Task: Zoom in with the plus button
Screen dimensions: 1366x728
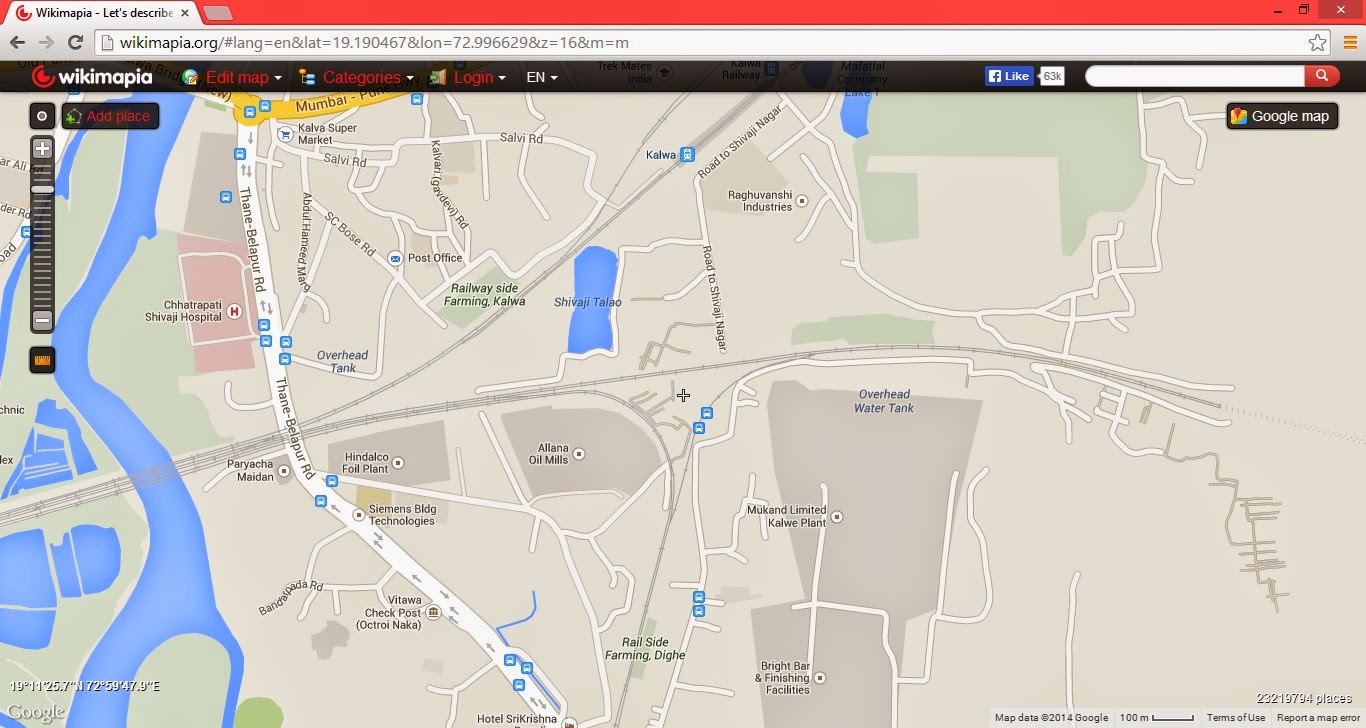Action: tap(42, 149)
